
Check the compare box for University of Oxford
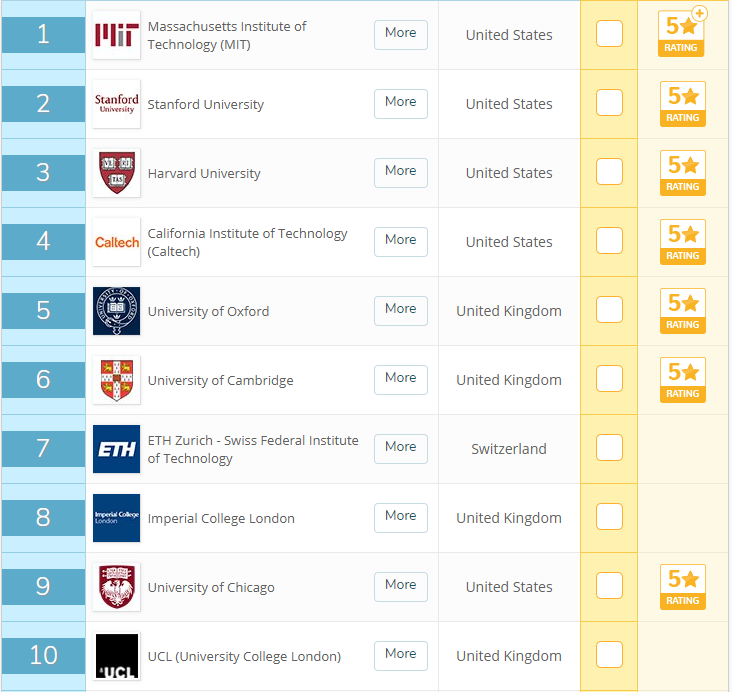[609, 310]
